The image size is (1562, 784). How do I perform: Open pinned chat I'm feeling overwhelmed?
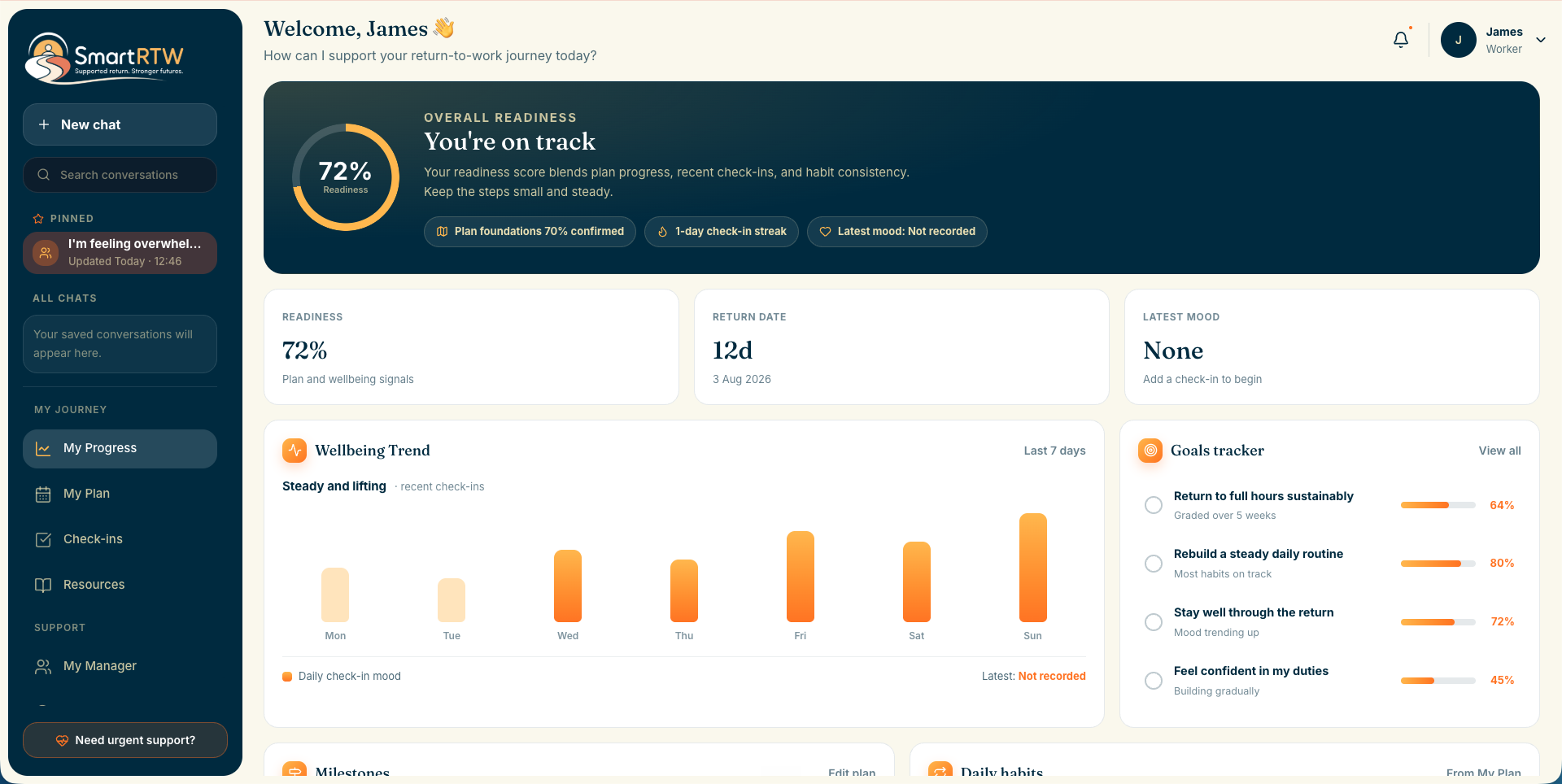(x=120, y=253)
